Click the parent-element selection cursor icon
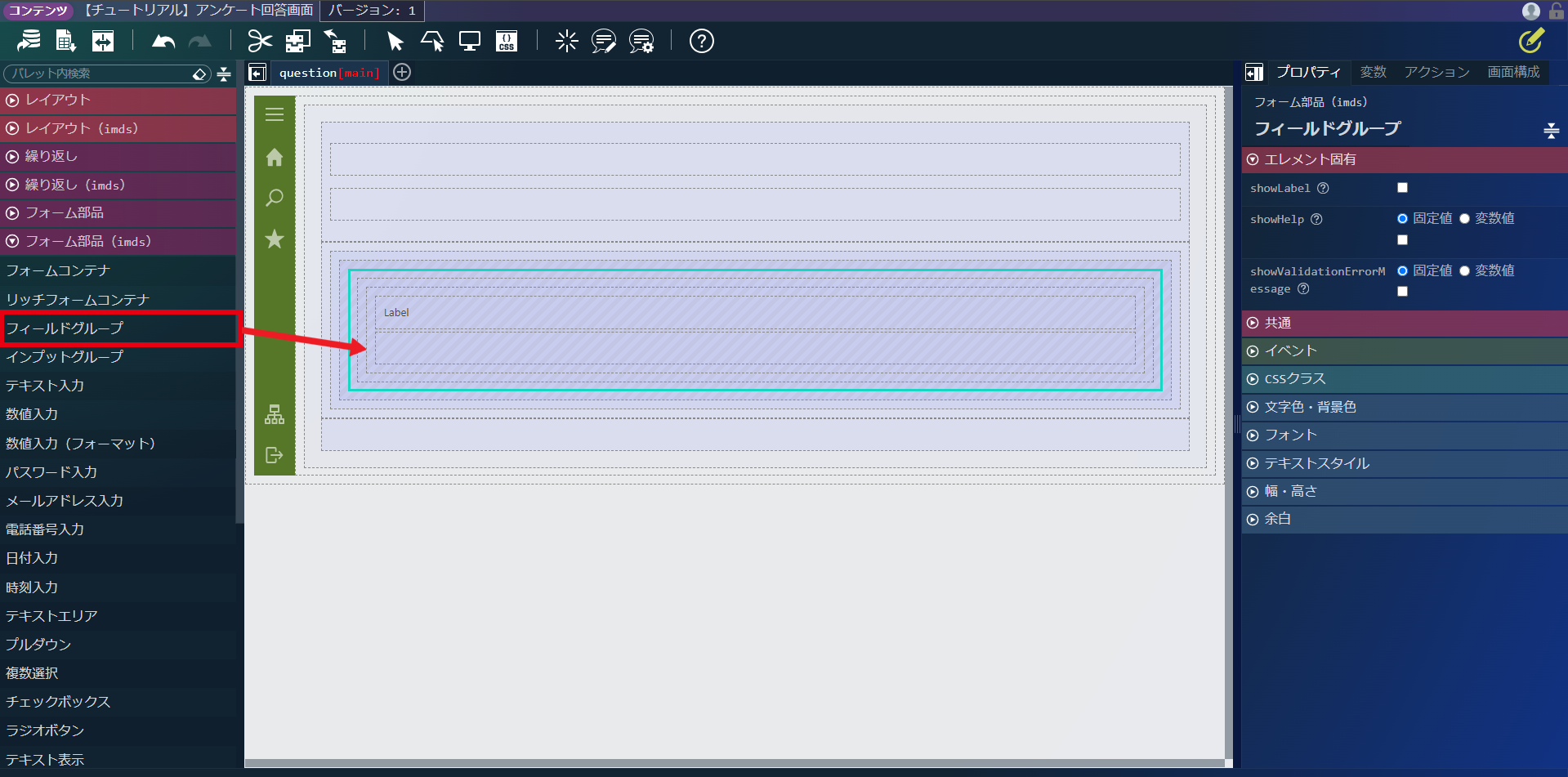Viewport: 1568px width, 777px height. tap(432, 41)
